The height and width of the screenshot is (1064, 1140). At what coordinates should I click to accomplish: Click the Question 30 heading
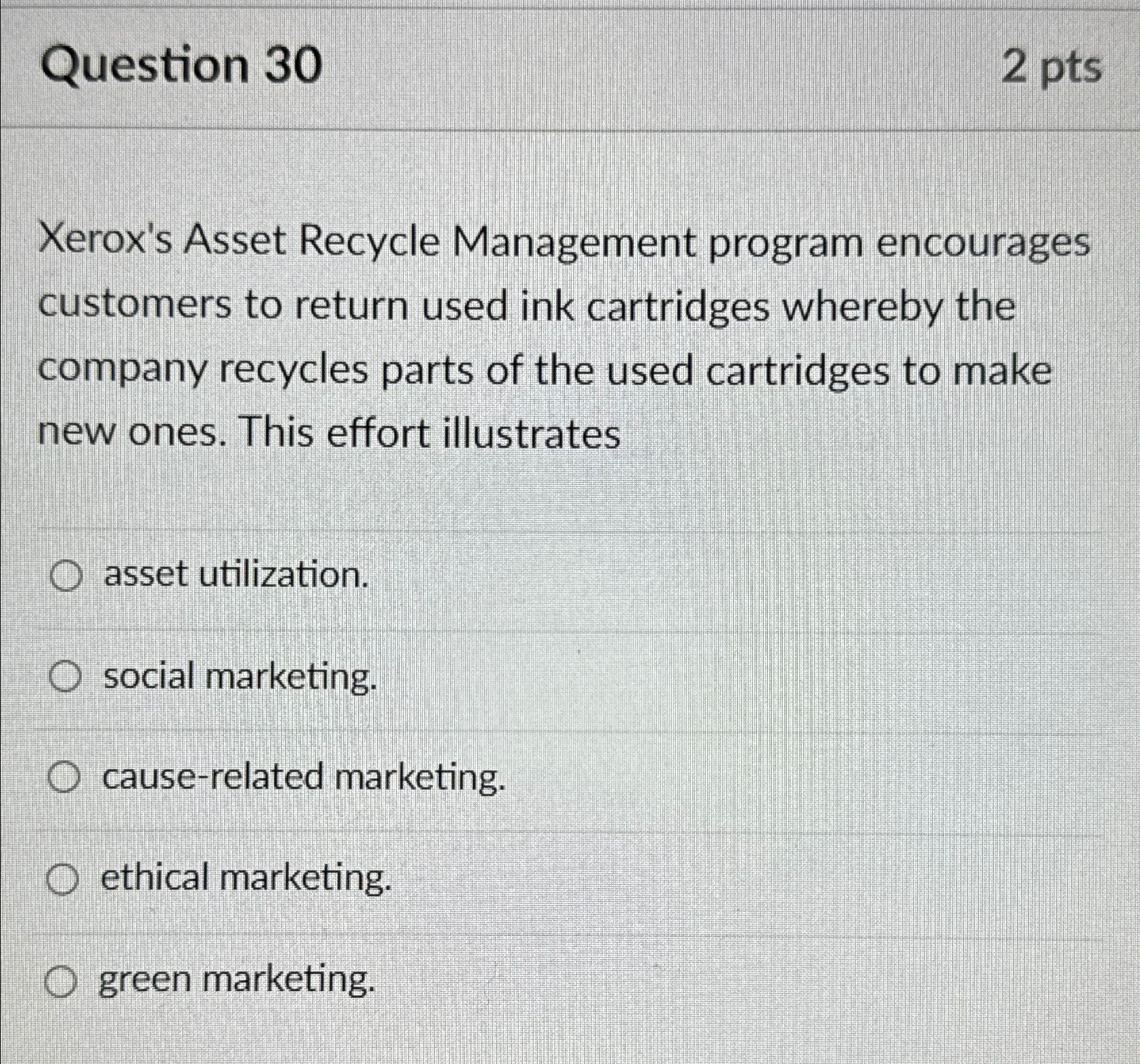[181, 66]
